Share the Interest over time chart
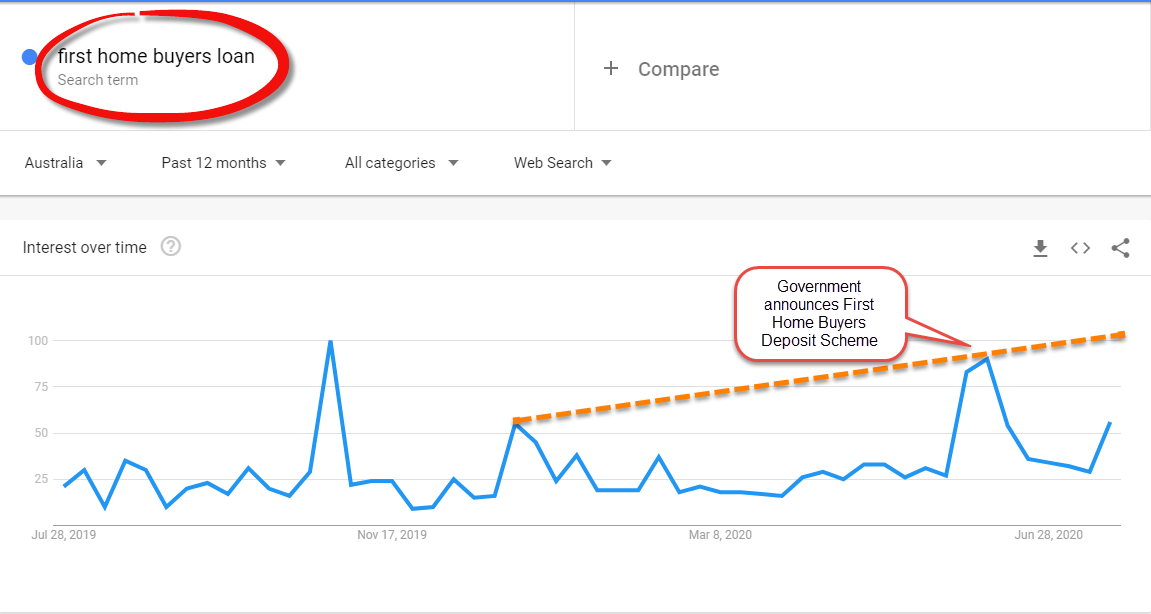The width and height of the screenshot is (1151, 614). tap(1120, 248)
